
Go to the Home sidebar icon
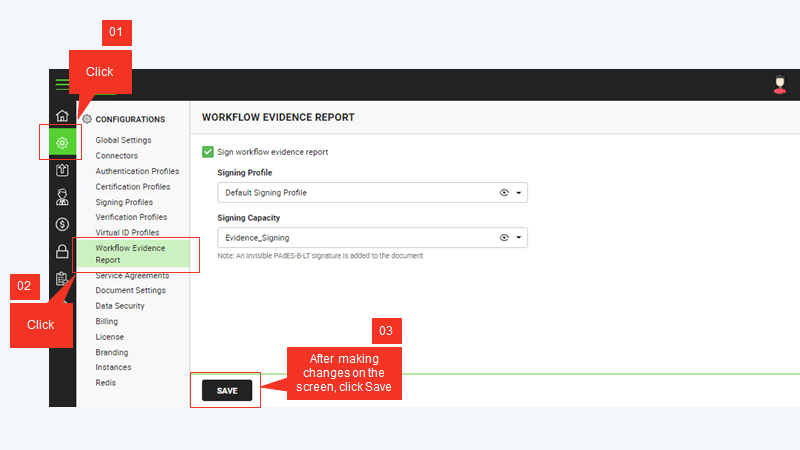pos(62,116)
